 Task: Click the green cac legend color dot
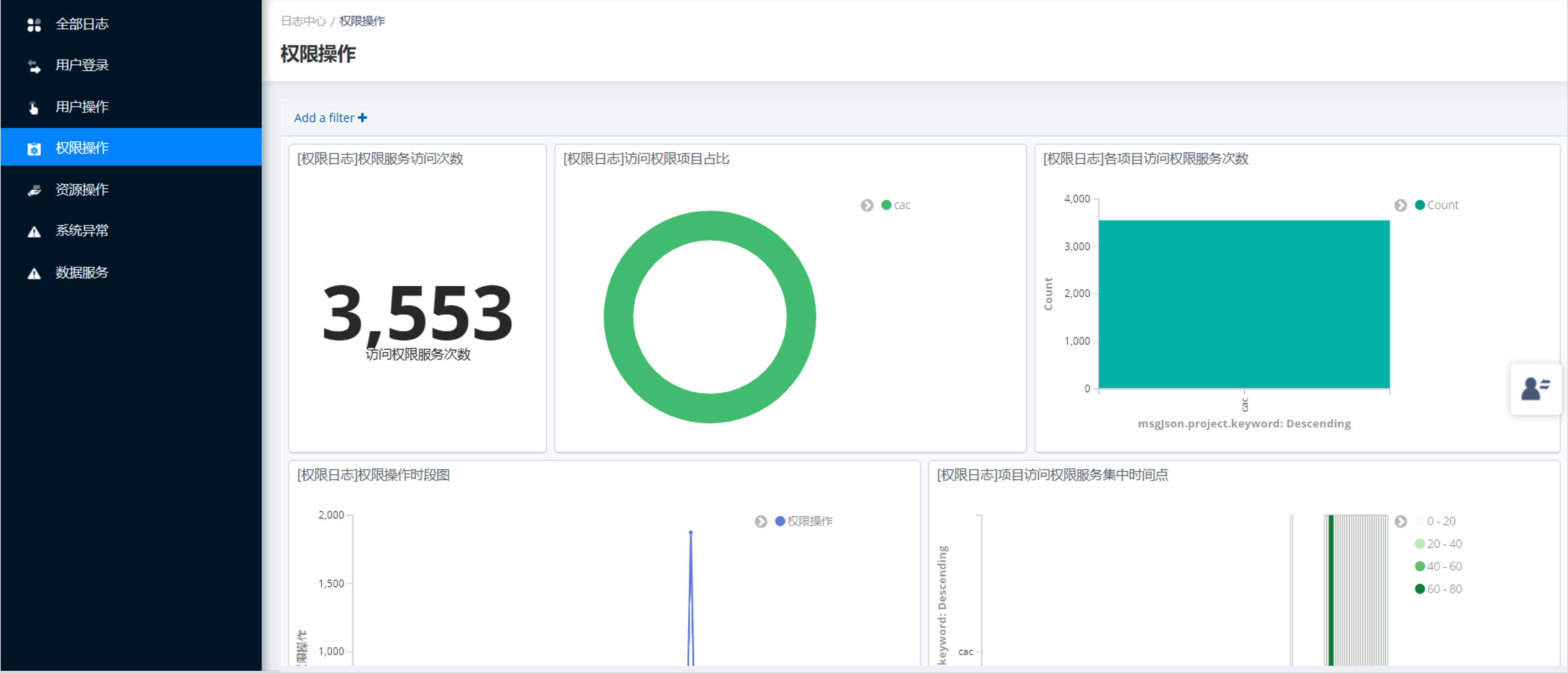(886, 205)
